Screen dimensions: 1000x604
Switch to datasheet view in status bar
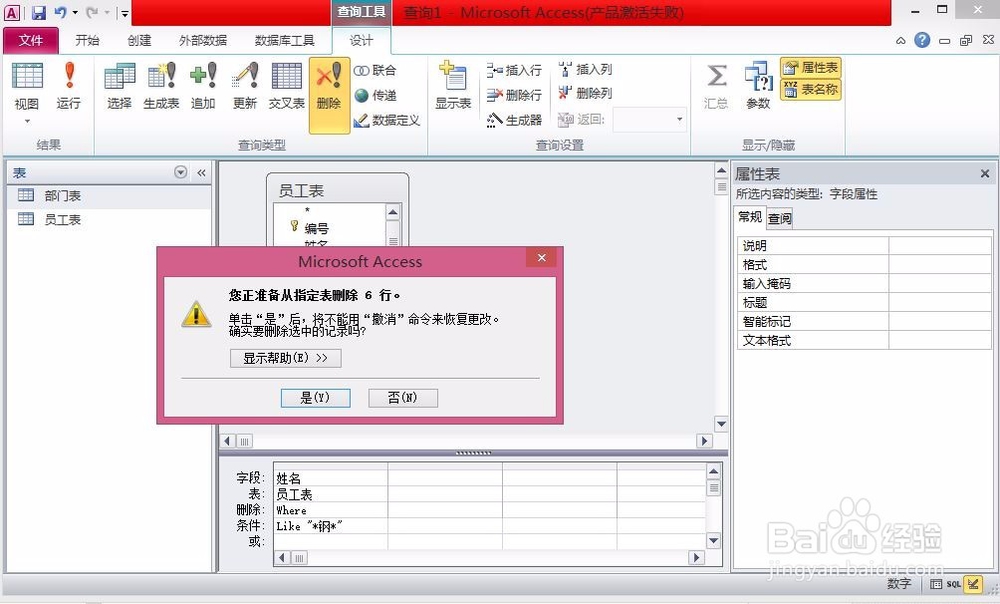pos(936,584)
